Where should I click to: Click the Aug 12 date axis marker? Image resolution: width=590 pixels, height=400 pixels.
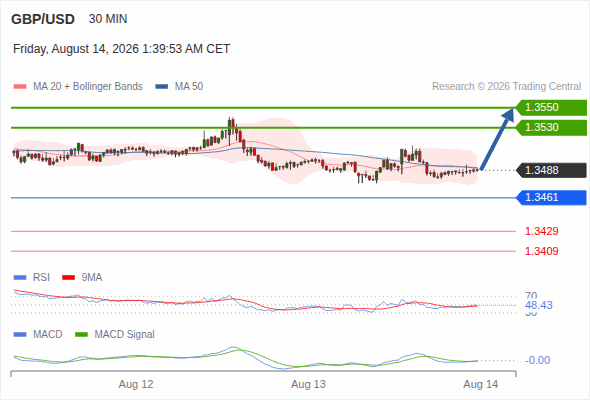[x=136, y=385]
